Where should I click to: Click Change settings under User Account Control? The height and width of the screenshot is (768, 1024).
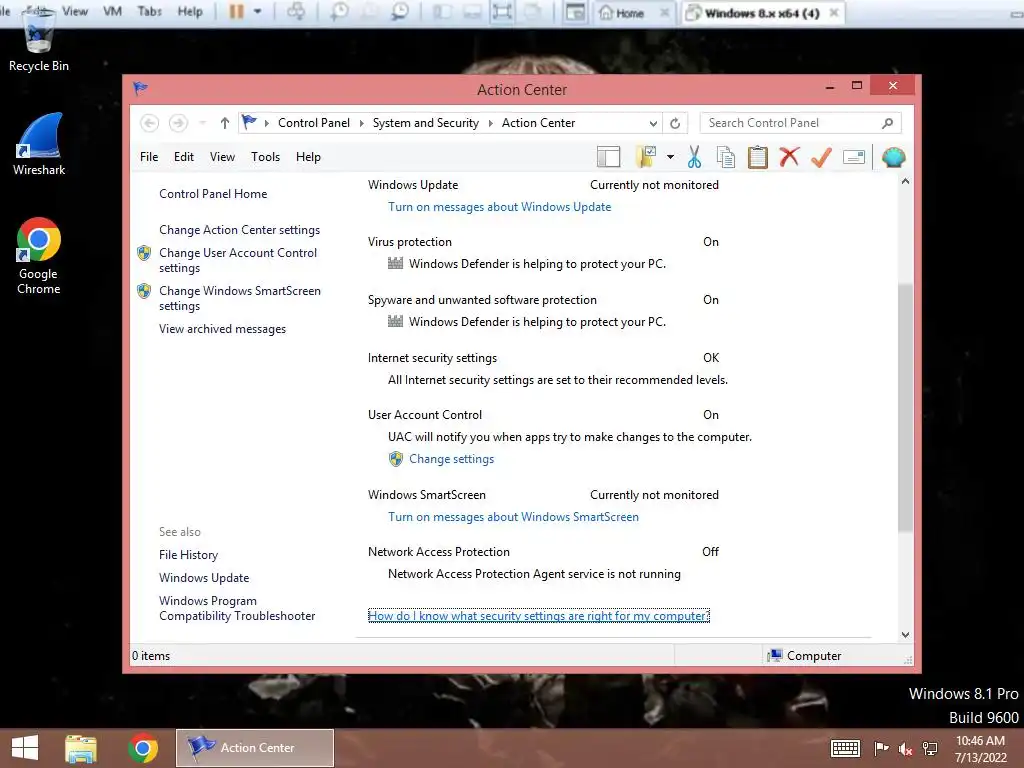click(451, 459)
